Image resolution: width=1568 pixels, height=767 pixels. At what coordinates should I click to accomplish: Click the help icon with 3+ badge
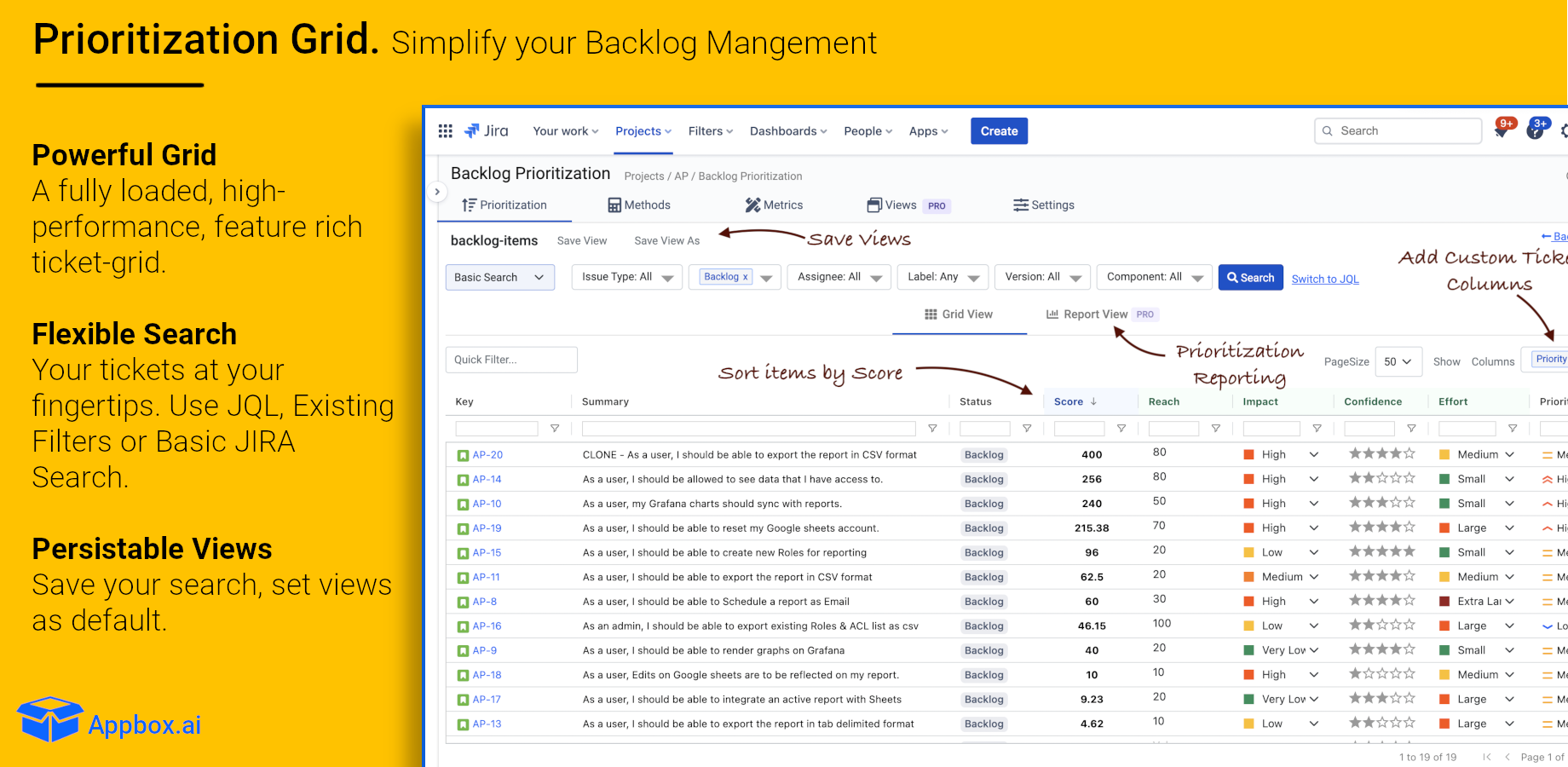coord(1536,130)
